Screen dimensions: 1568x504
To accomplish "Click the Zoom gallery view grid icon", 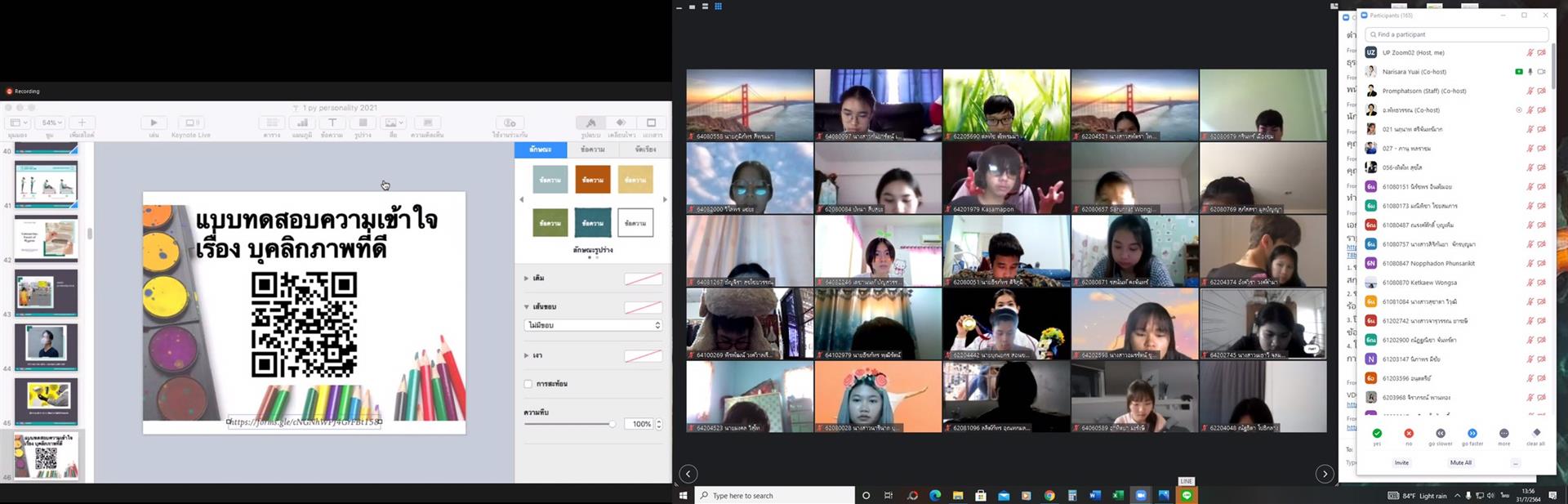I will (x=719, y=7).
